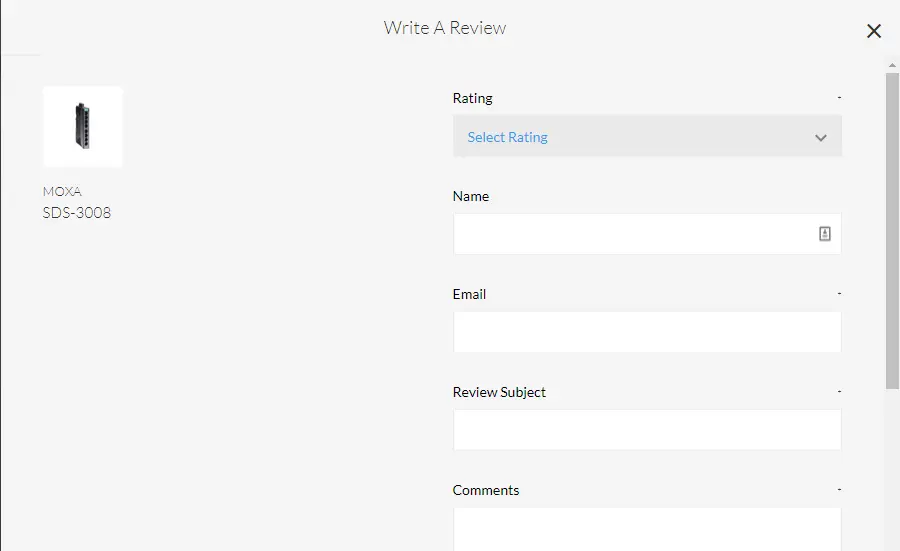
Task: Select the Review Subject input box
Action: [x=646, y=430]
